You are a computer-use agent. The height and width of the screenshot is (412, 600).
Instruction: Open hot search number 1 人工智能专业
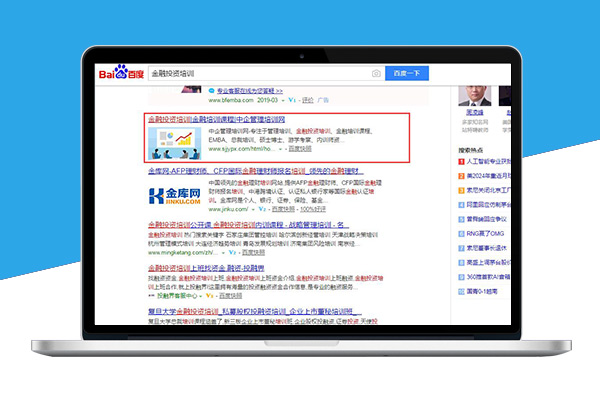pyautogui.click(x=488, y=161)
